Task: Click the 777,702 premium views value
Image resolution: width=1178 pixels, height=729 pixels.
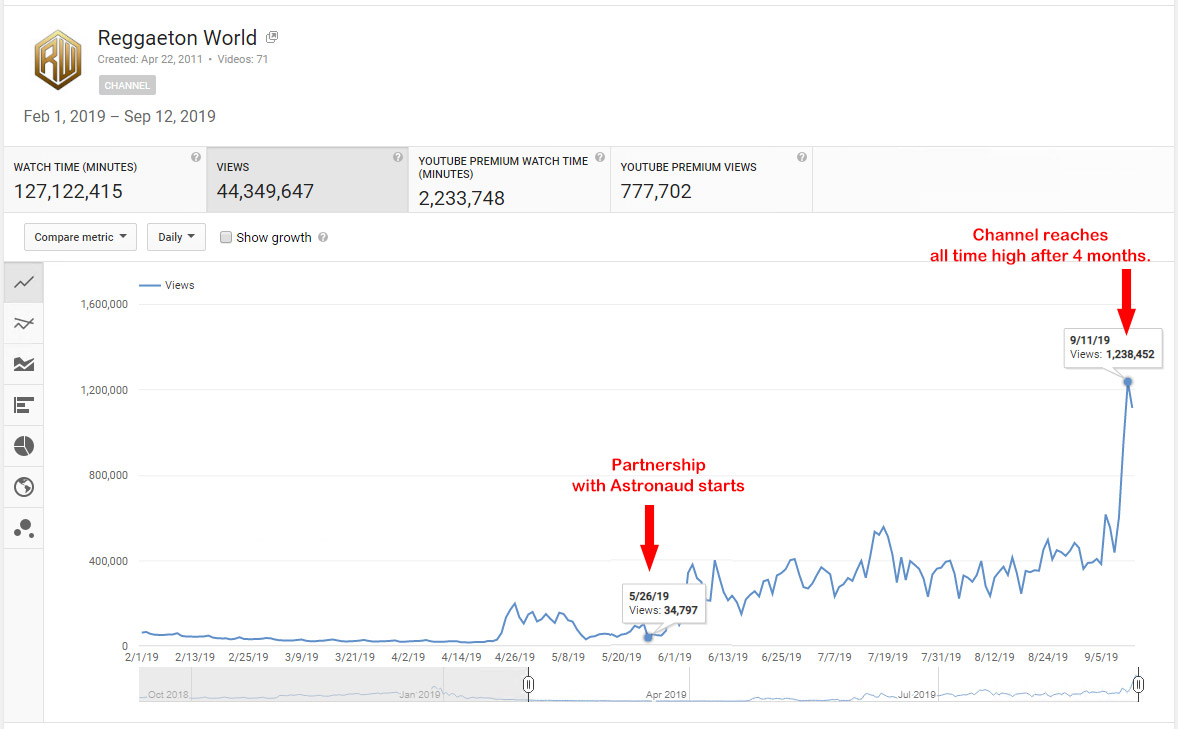Action: (x=656, y=192)
